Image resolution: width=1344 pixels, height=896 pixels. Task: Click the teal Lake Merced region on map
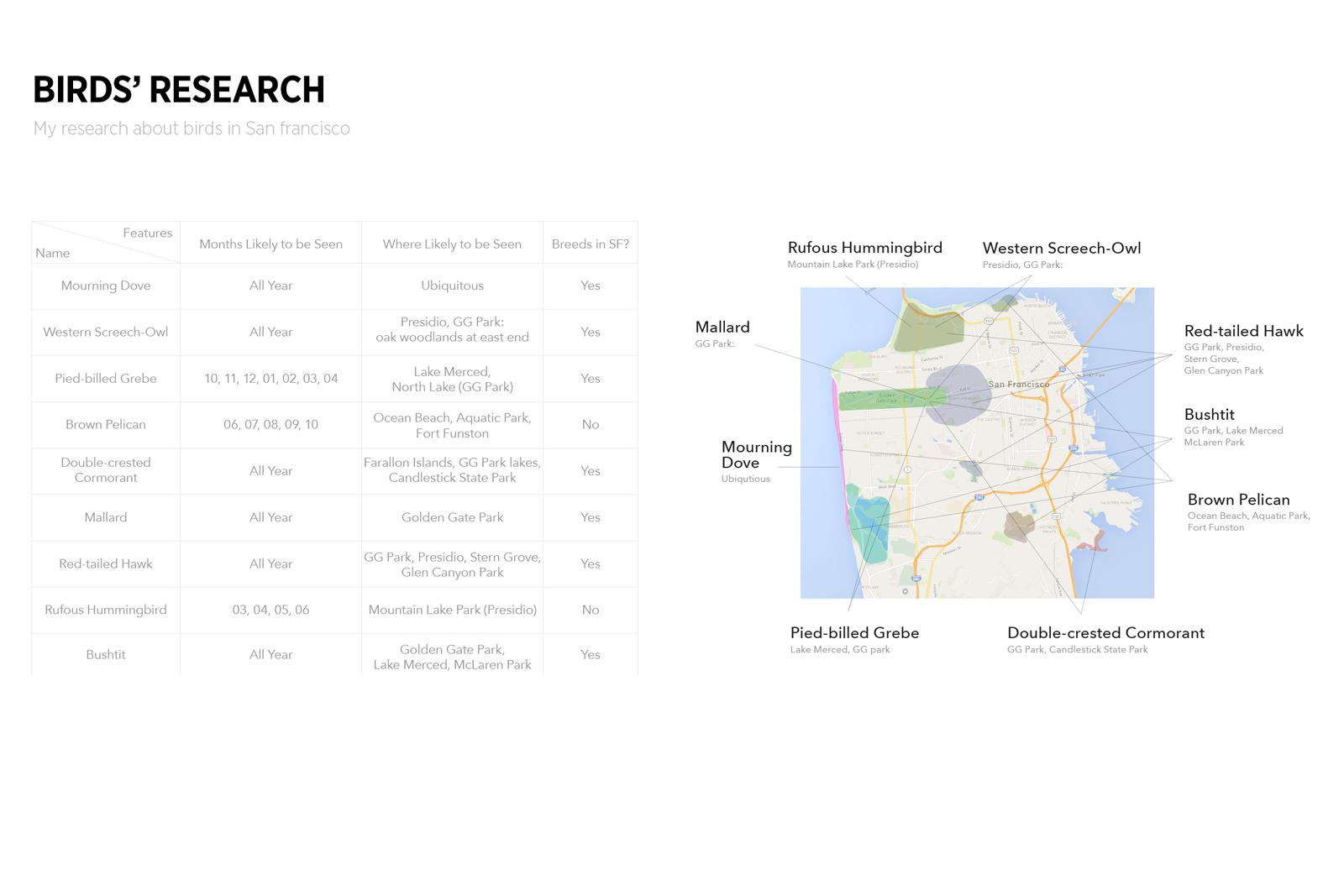(x=870, y=527)
